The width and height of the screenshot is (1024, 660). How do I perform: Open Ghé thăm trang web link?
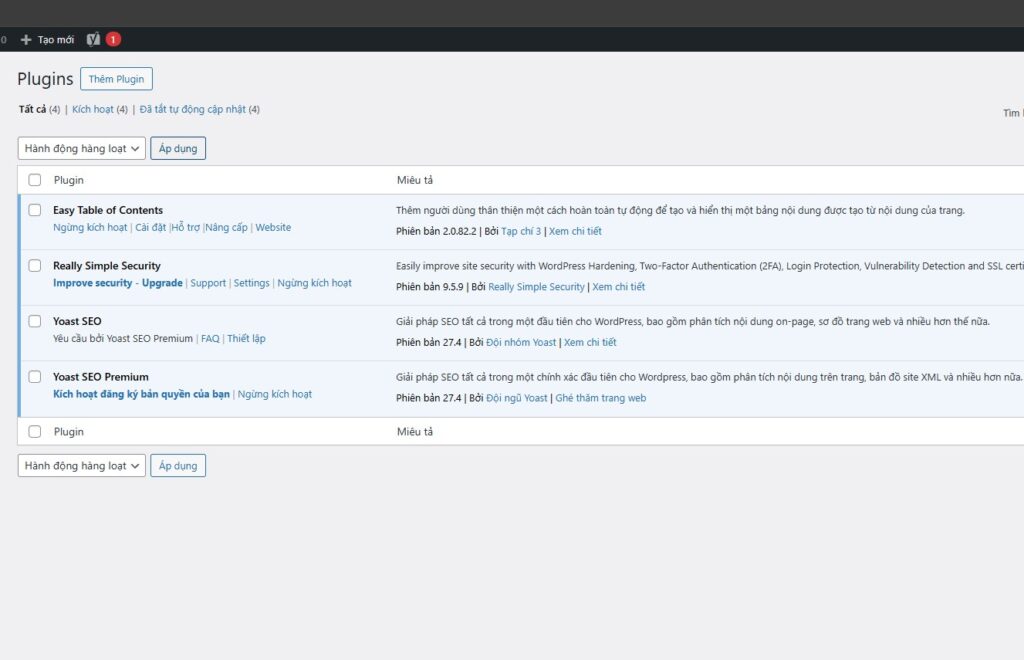tap(601, 398)
